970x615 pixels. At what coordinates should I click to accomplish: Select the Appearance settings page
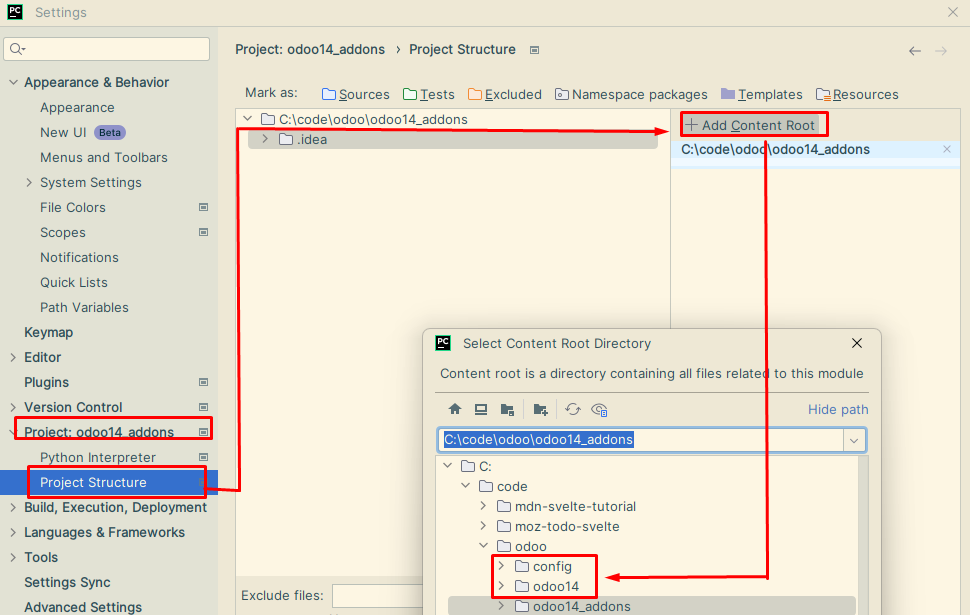(77, 108)
